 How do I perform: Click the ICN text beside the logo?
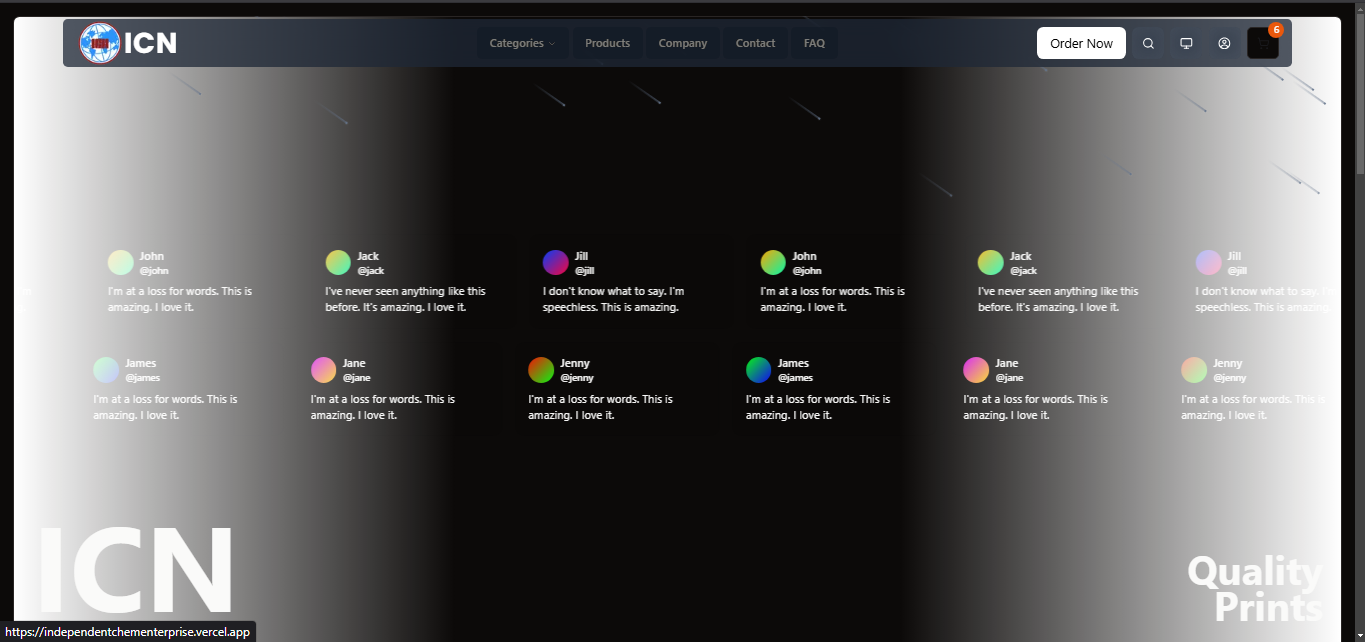(150, 43)
